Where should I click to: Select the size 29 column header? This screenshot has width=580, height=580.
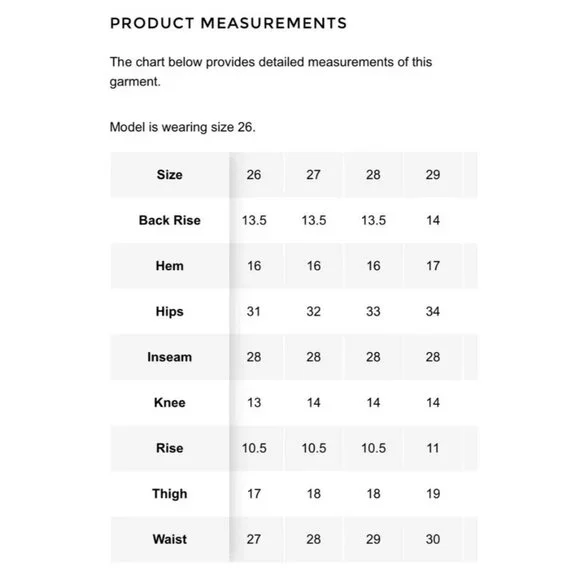click(433, 175)
